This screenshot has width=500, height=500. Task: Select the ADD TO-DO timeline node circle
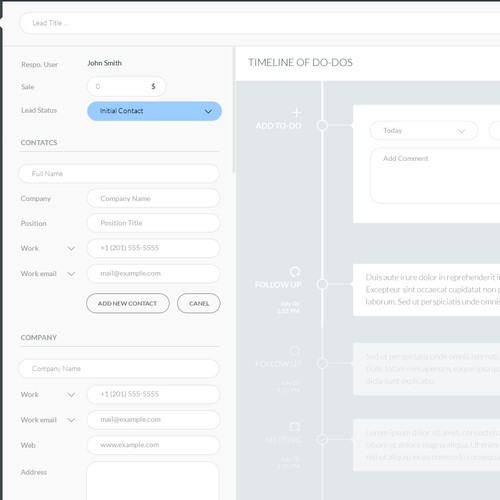pyautogui.click(x=322, y=126)
